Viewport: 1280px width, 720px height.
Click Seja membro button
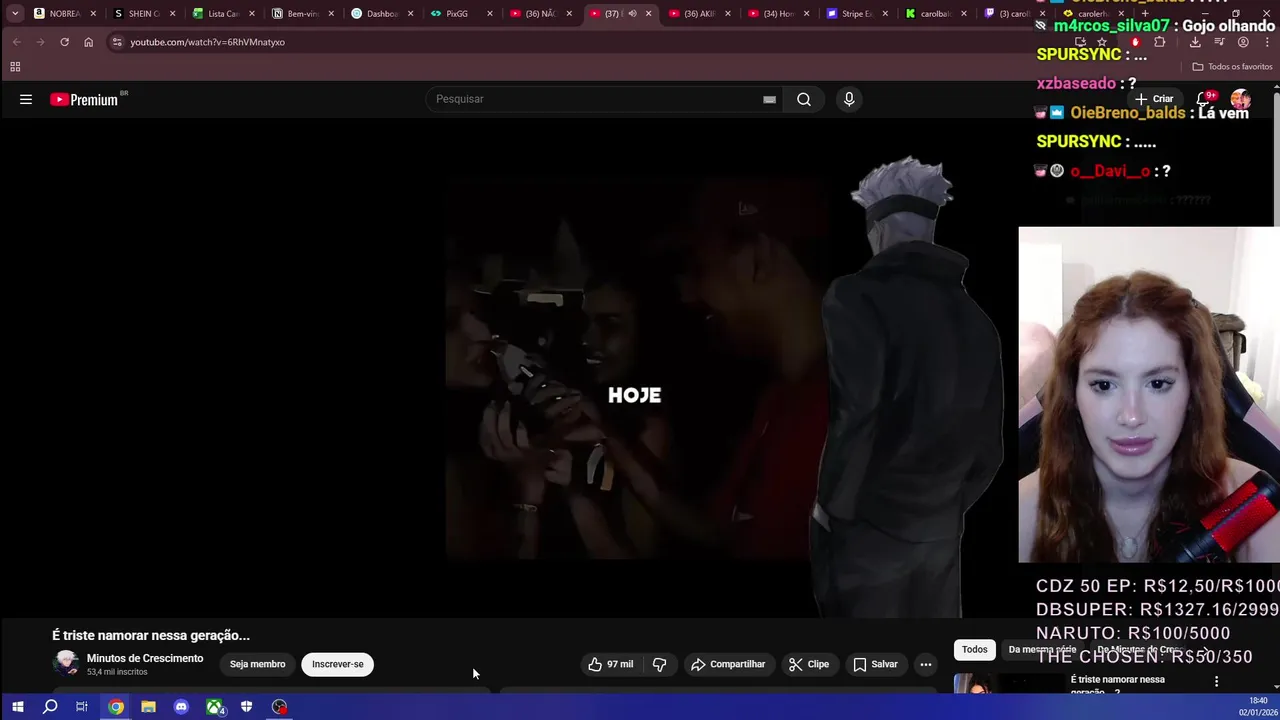click(x=257, y=664)
